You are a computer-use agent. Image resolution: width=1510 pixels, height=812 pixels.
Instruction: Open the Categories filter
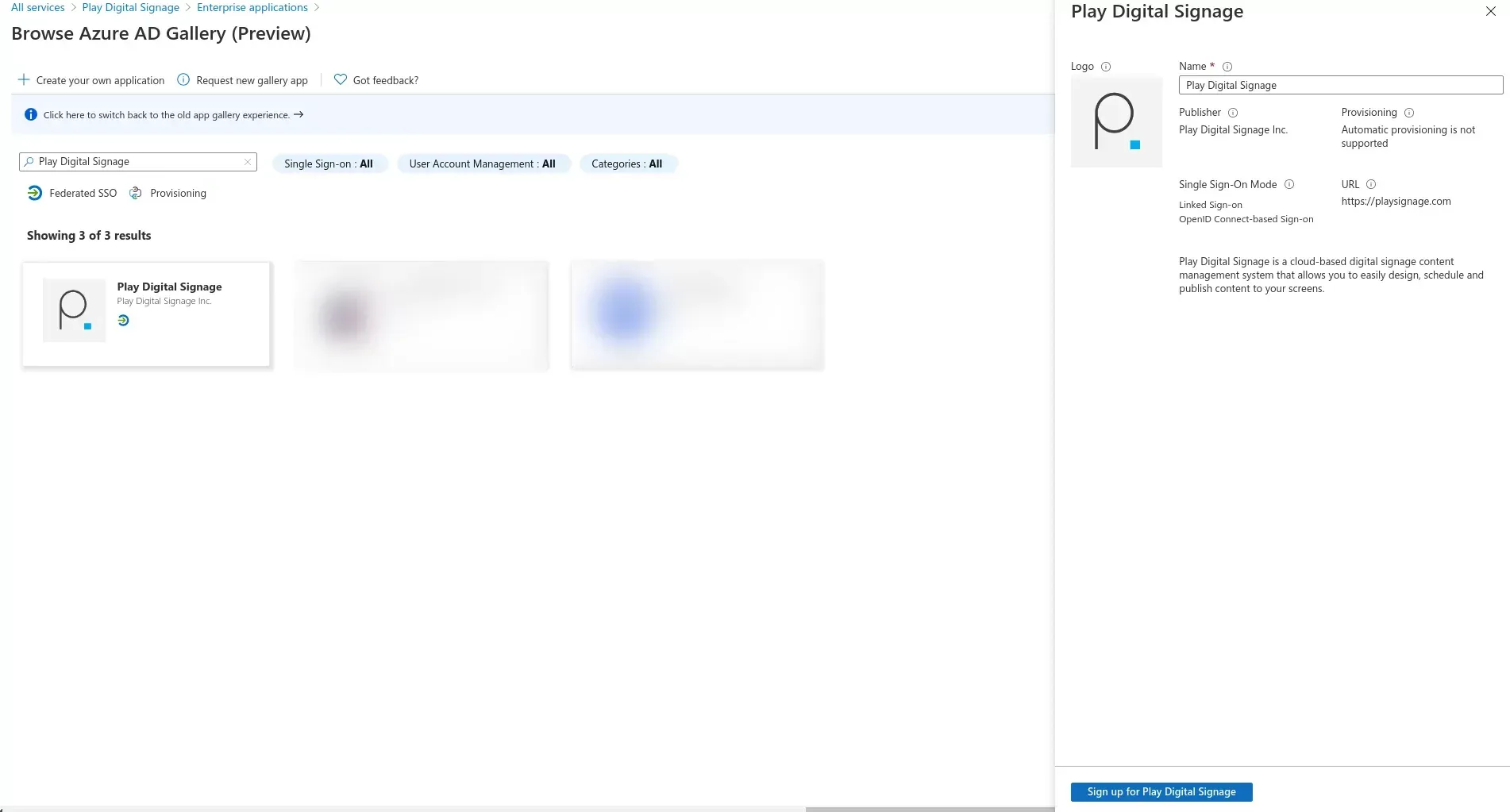[627, 164]
